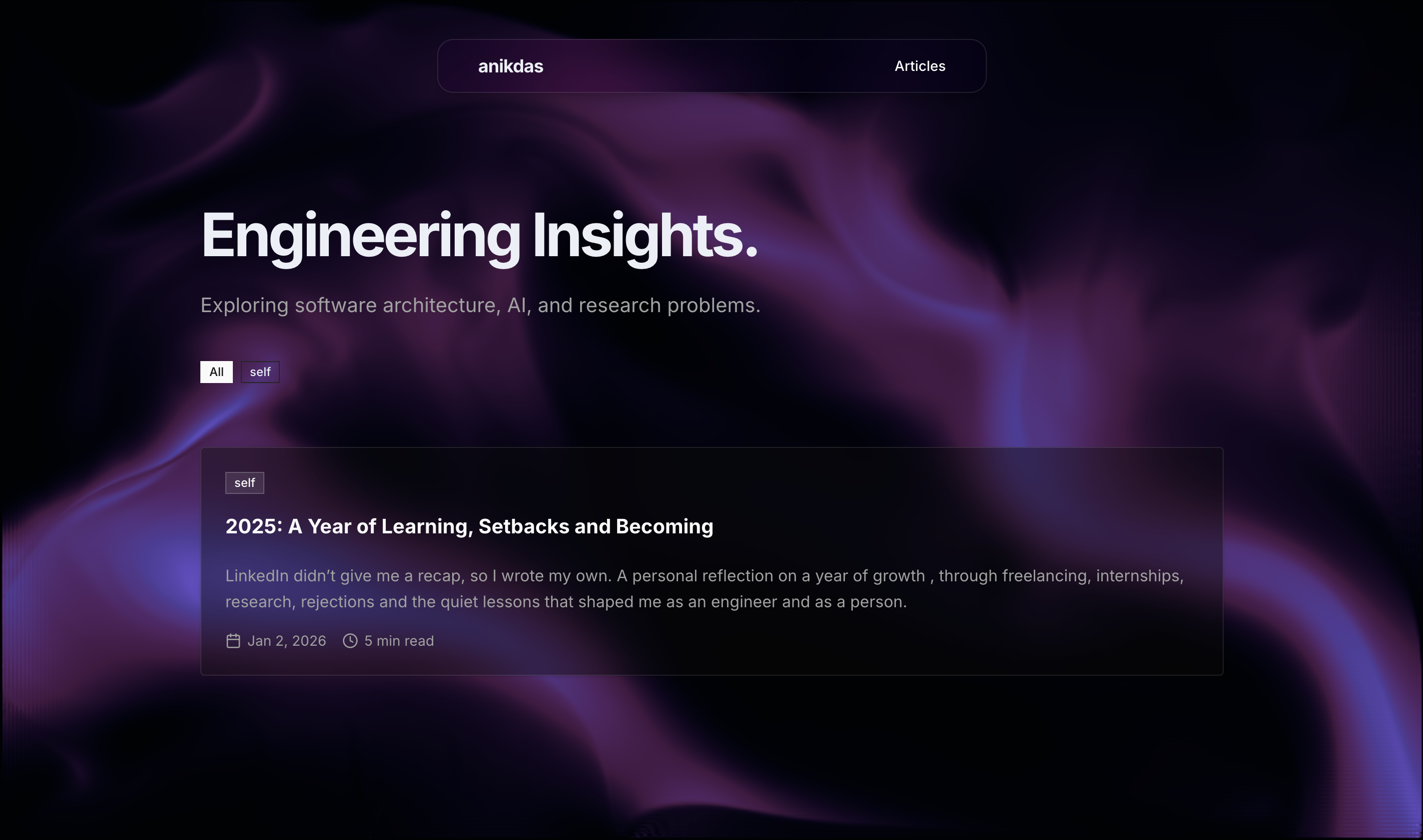Click the word Becoming in the article title
This screenshot has width=1423, height=840.
pyautogui.click(x=664, y=526)
